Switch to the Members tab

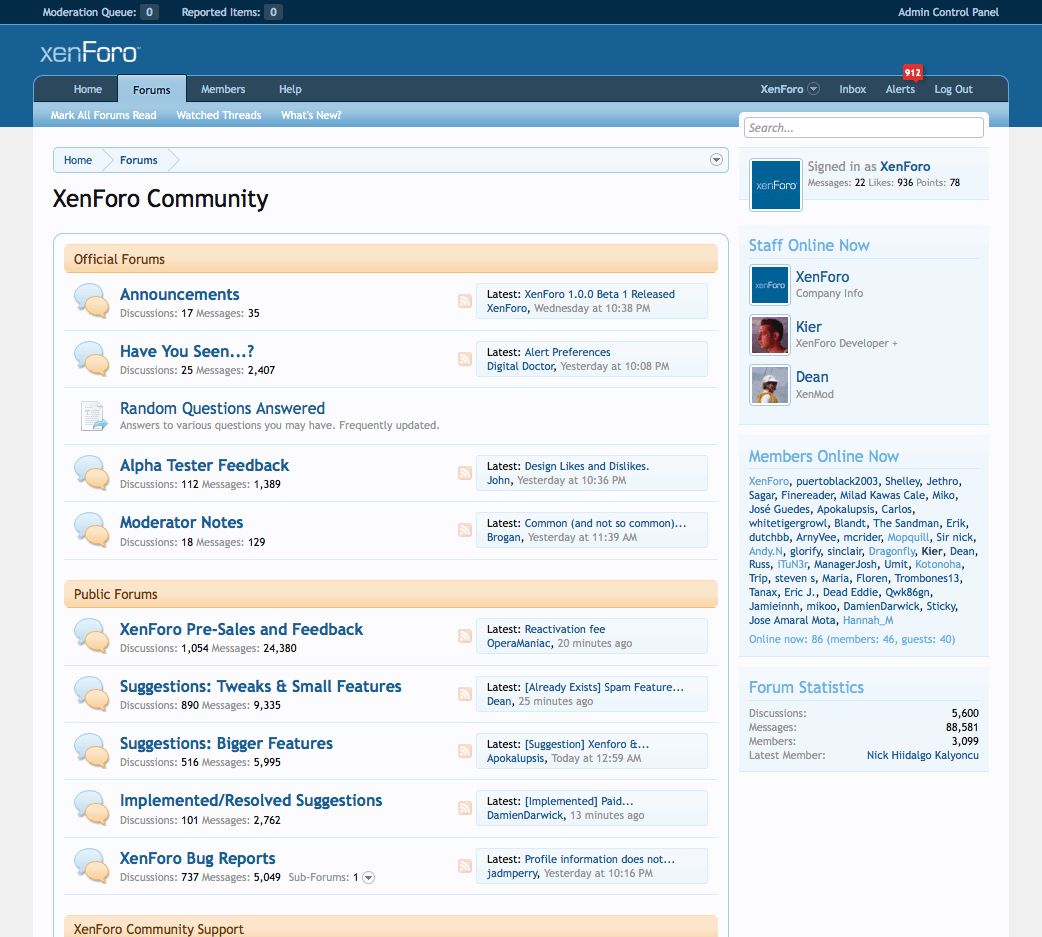click(222, 89)
